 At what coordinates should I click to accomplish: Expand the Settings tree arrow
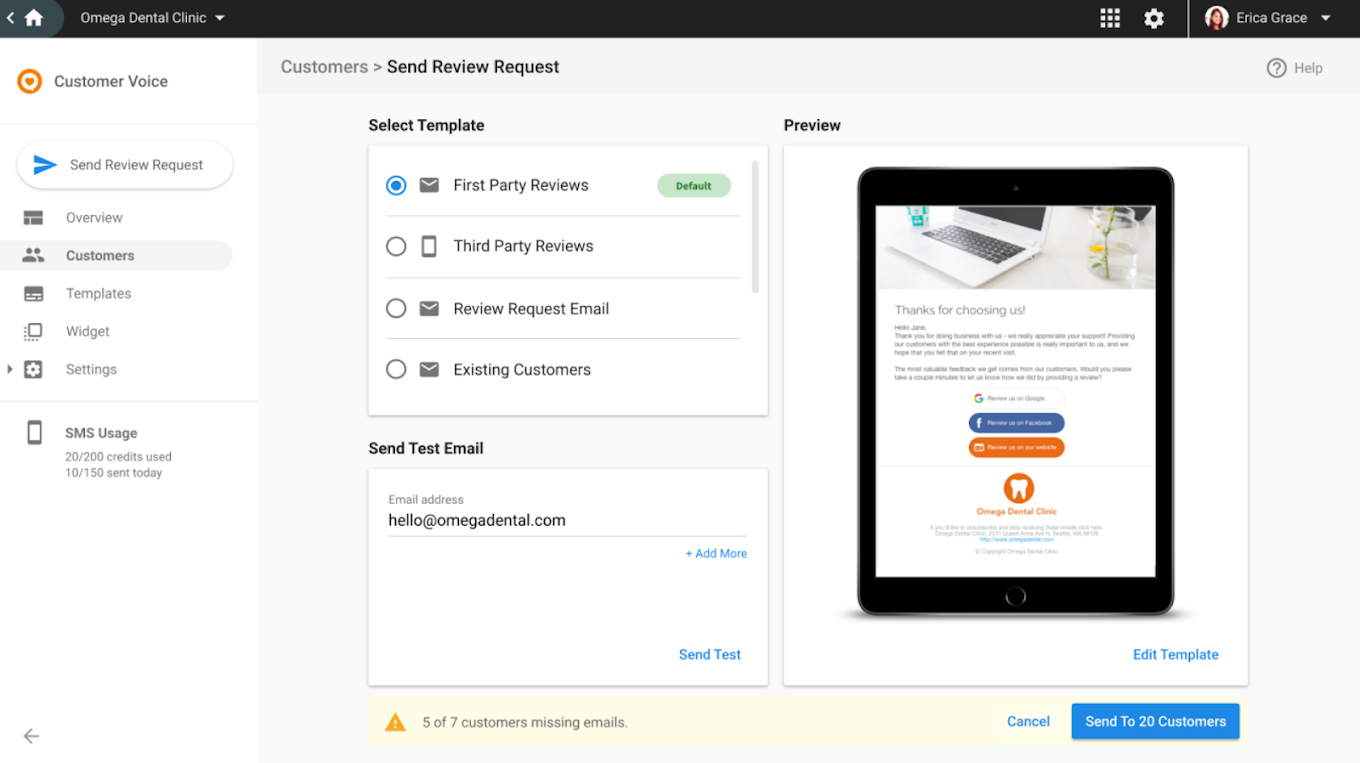coord(10,369)
